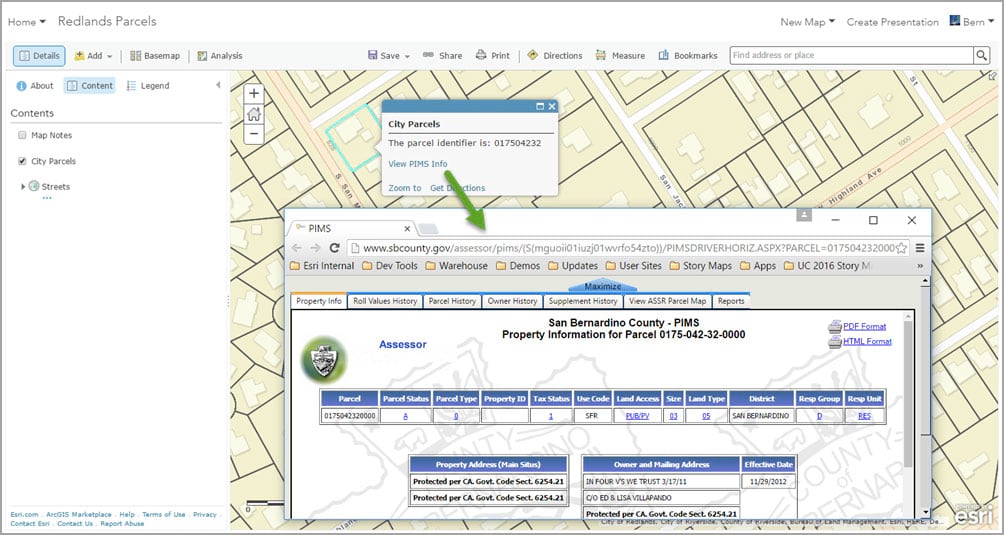Open the Add dropdown menu

pyautogui.click(x=93, y=56)
